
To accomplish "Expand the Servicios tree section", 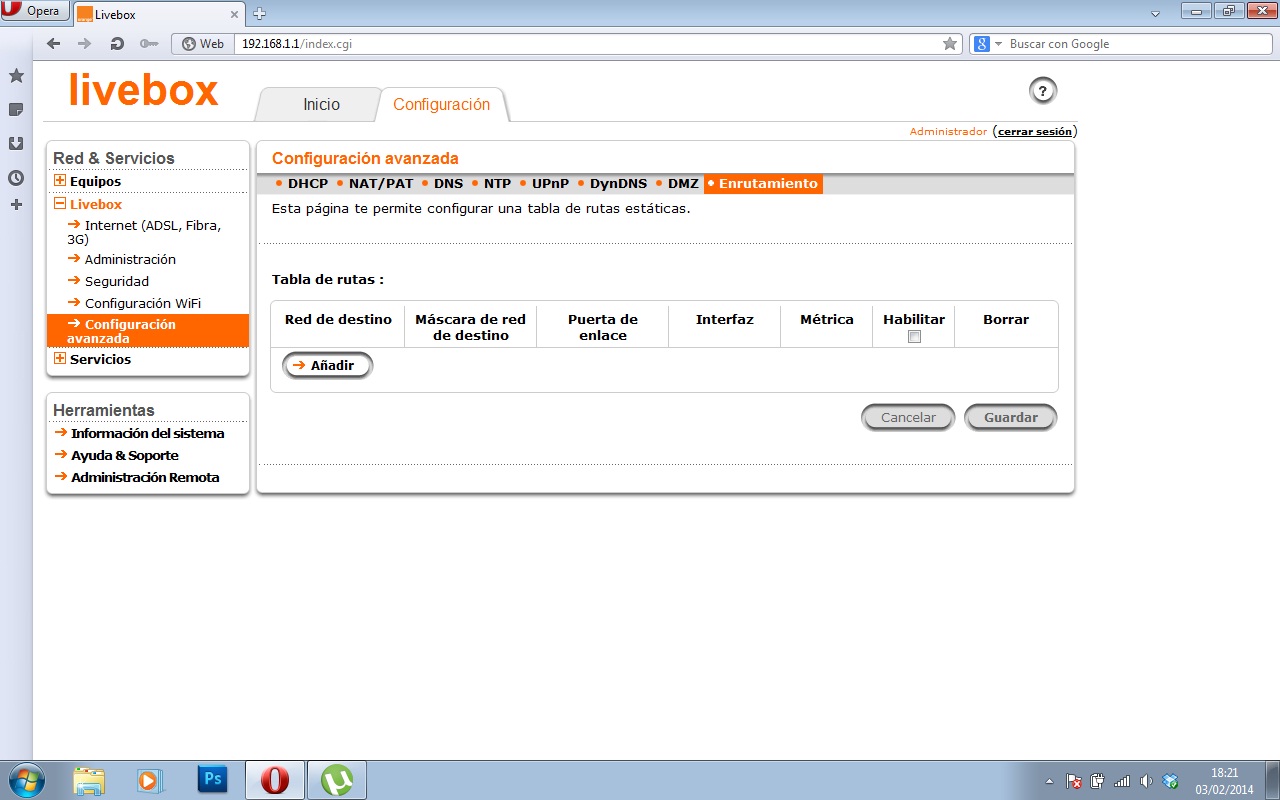I will [x=60, y=359].
